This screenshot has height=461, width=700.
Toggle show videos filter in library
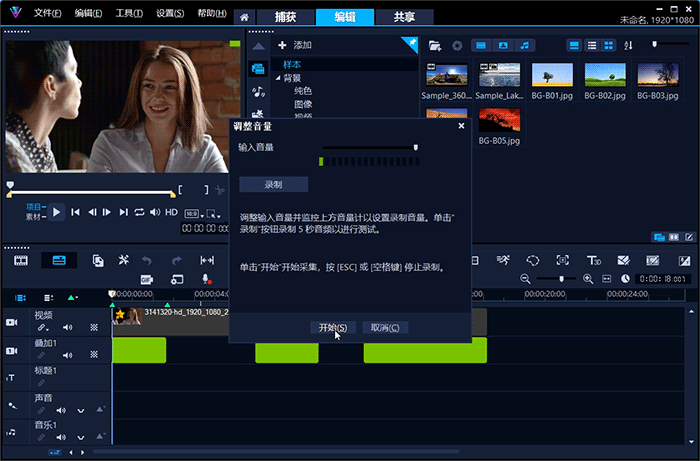(x=481, y=46)
